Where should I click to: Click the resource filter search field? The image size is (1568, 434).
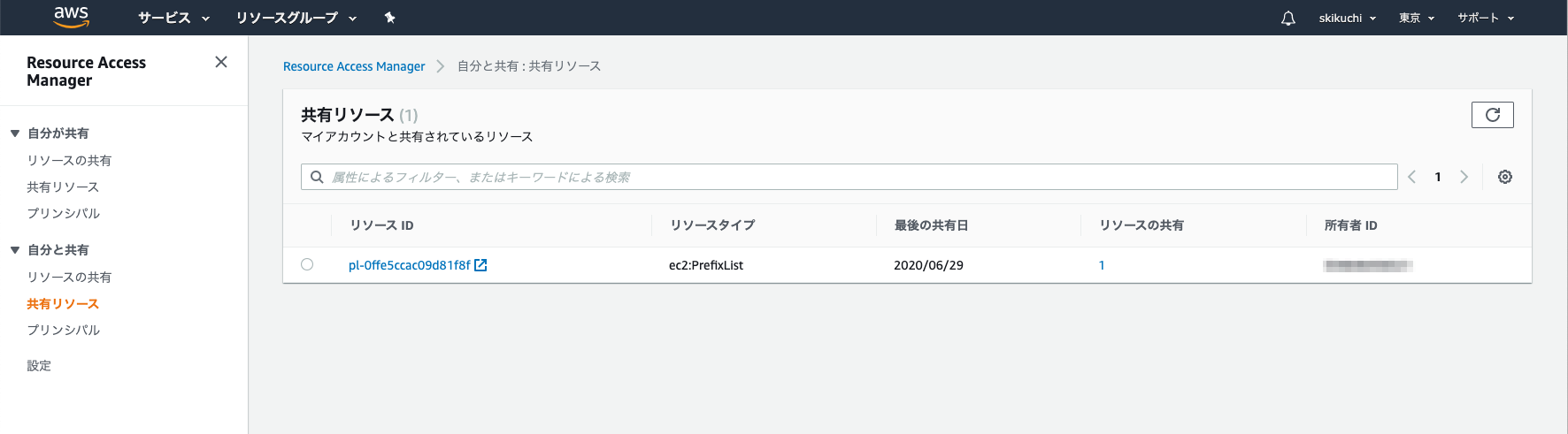[x=849, y=177]
